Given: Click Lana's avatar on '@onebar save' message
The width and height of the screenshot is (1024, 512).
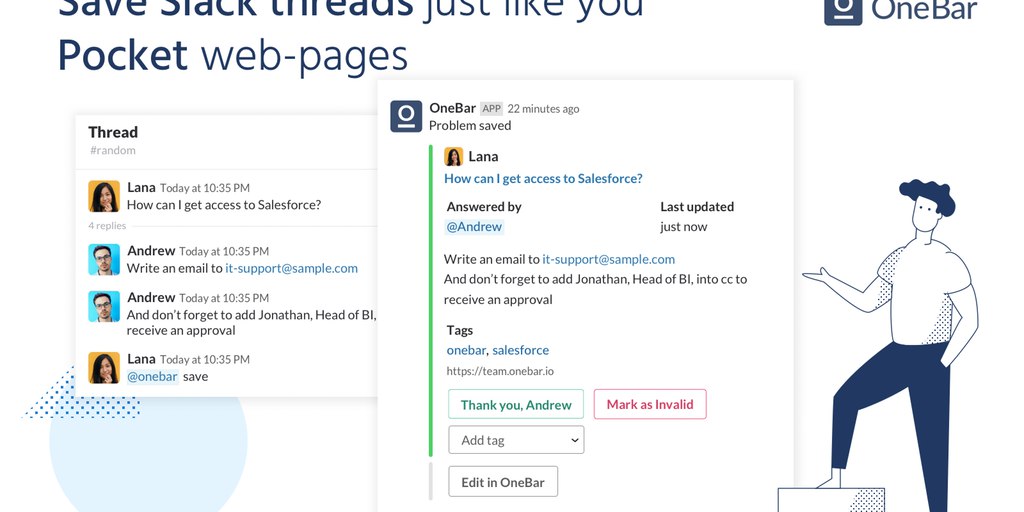Looking at the screenshot, I should (x=104, y=368).
